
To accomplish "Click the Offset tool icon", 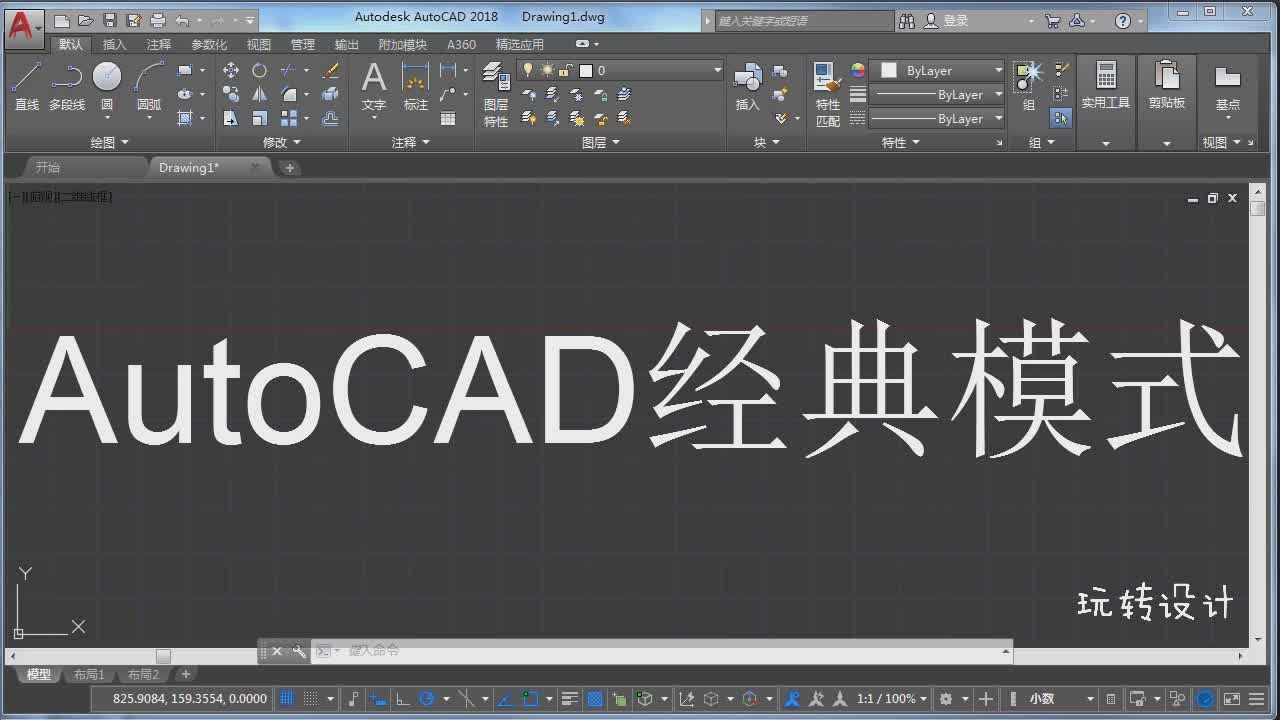I will [331, 118].
